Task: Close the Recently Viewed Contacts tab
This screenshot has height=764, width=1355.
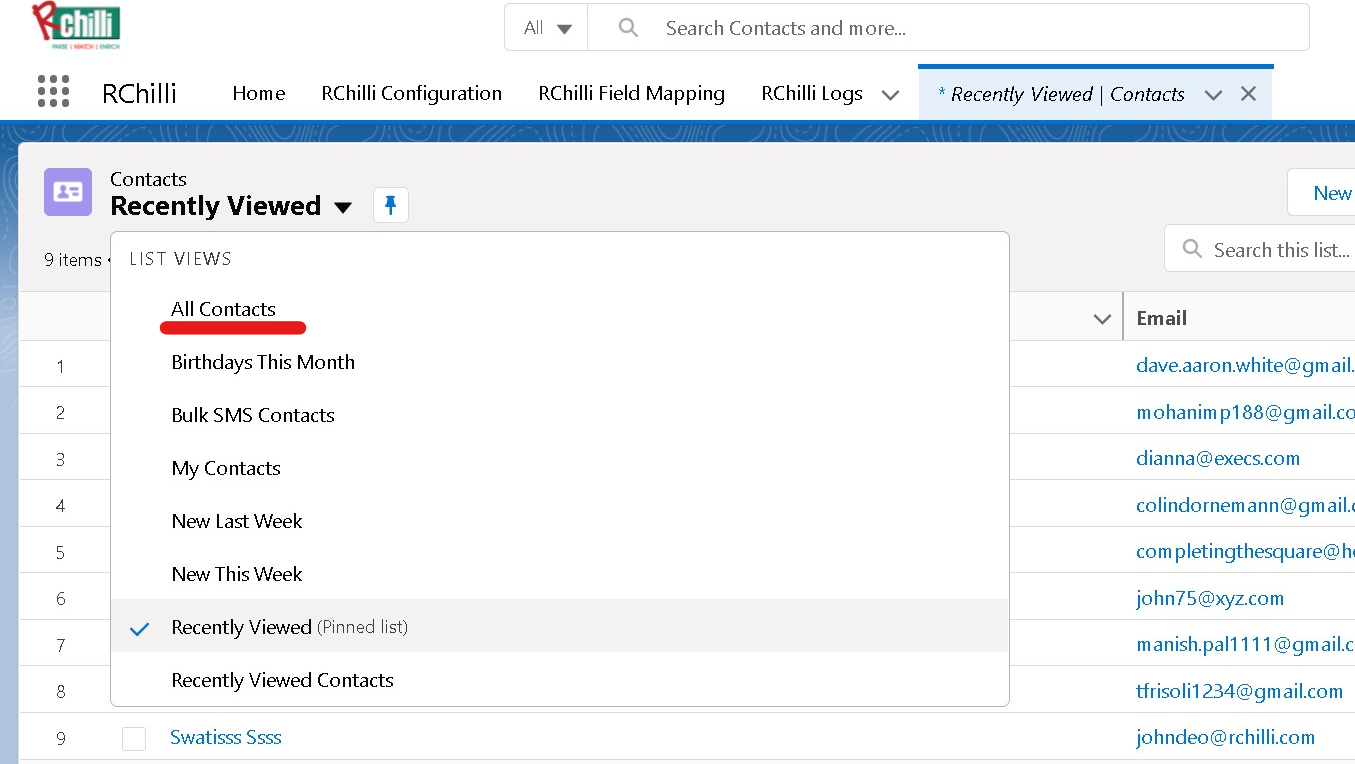Action: [x=1248, y=94]
